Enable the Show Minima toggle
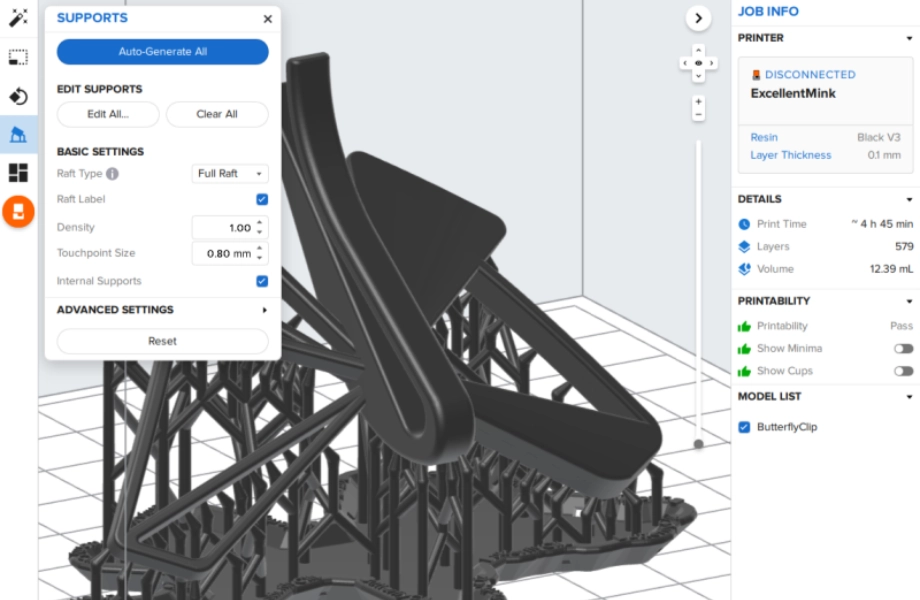920x600 pixels. tap(903, 349)
